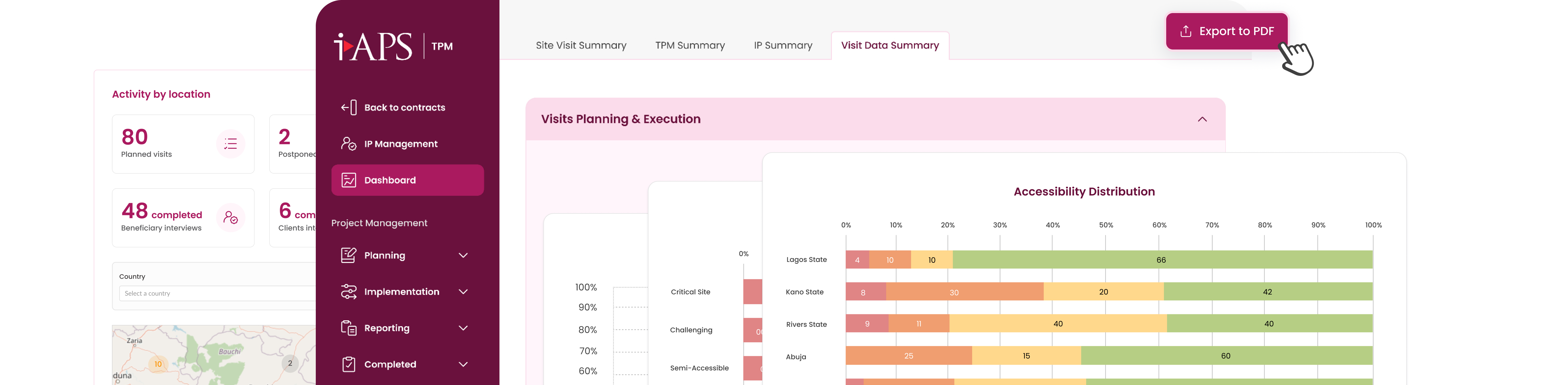The width and height of the screenshot is (1568, 385).
Task: Expand the Implementation menu chevron
Action: tap(463, 292)
